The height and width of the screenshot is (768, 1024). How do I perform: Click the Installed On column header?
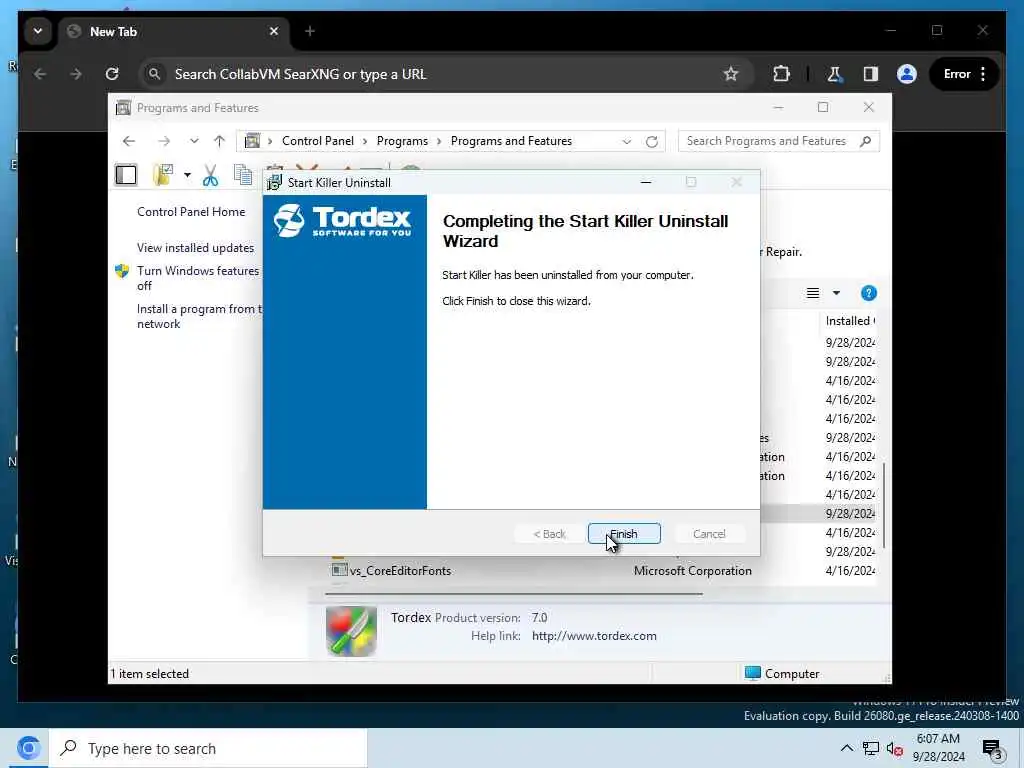click(x=849, y=321)
